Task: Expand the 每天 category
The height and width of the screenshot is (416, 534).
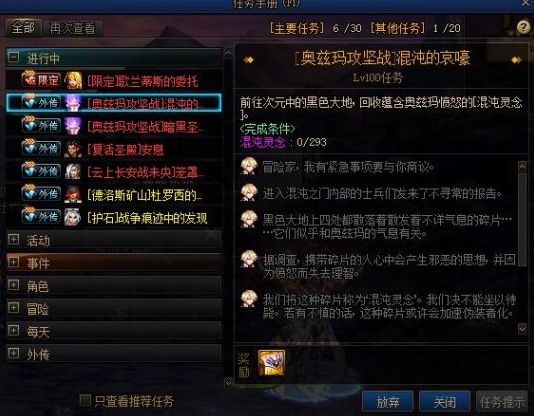Action: click(13, 330)
